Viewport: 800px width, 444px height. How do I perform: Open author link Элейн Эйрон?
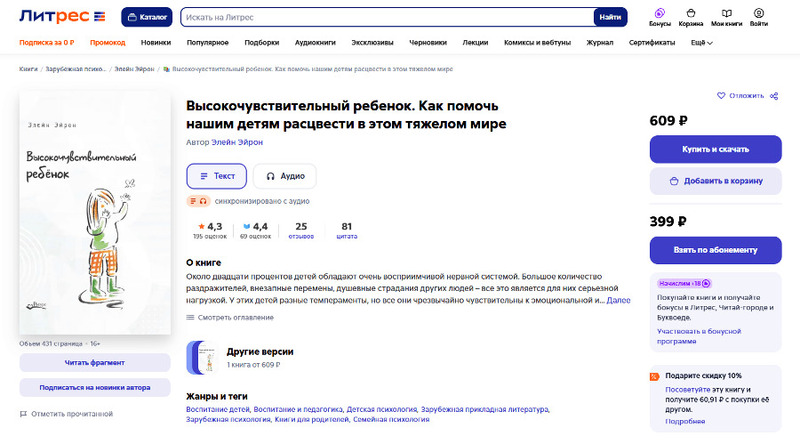tap(237, 142)
